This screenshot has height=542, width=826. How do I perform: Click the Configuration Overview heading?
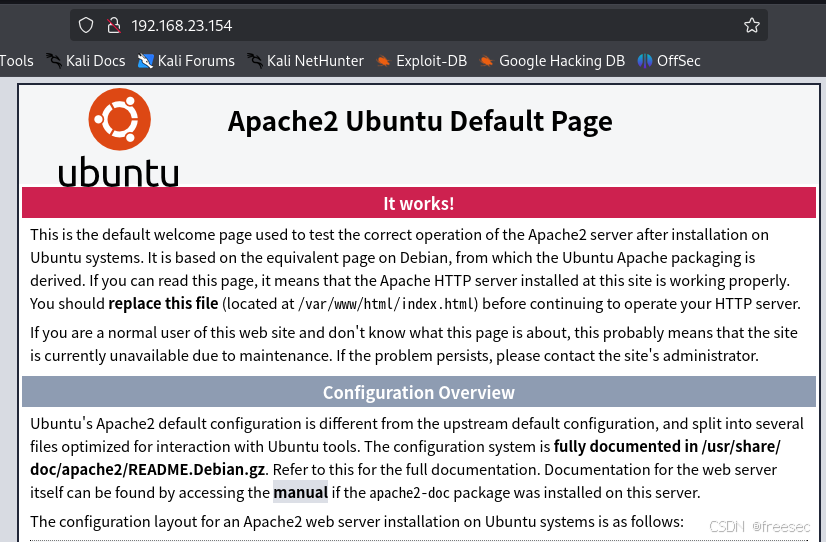pos(419,392)
